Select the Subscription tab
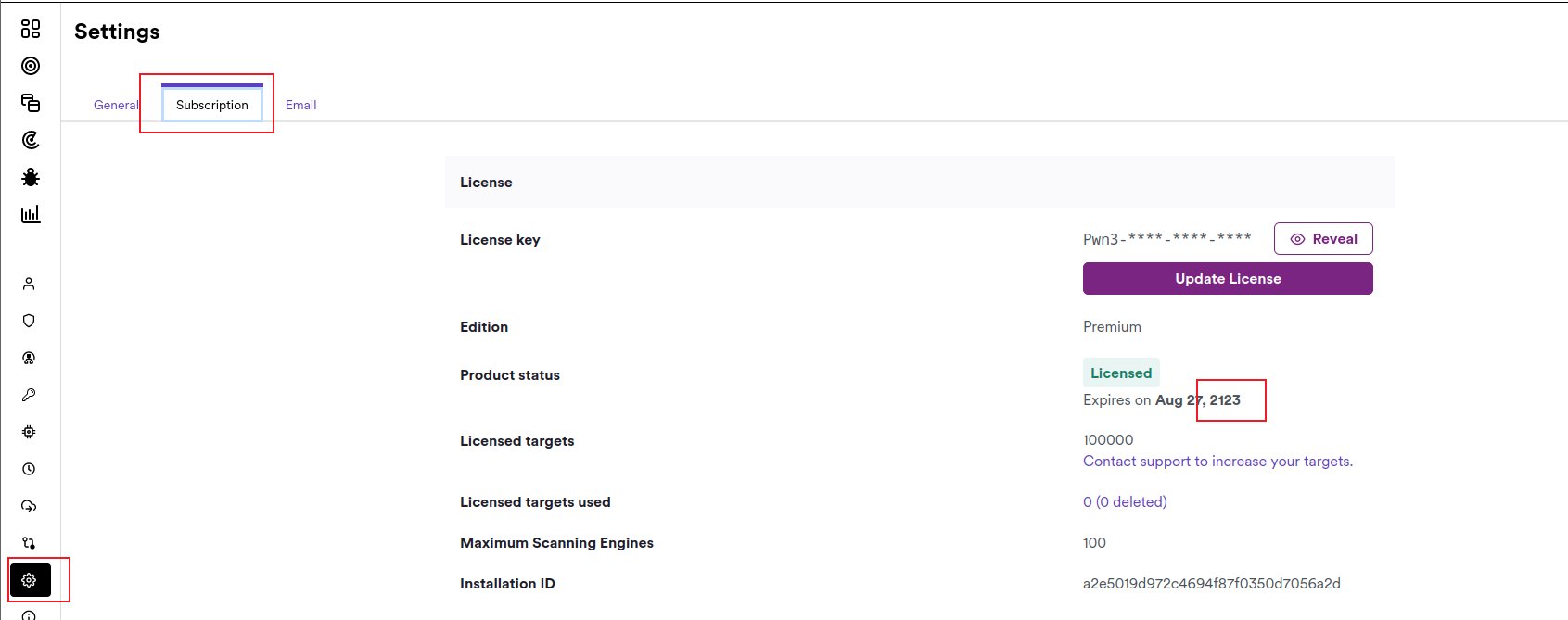The width and height of the screenshot is (1568, 620). (x=212, y=105)
